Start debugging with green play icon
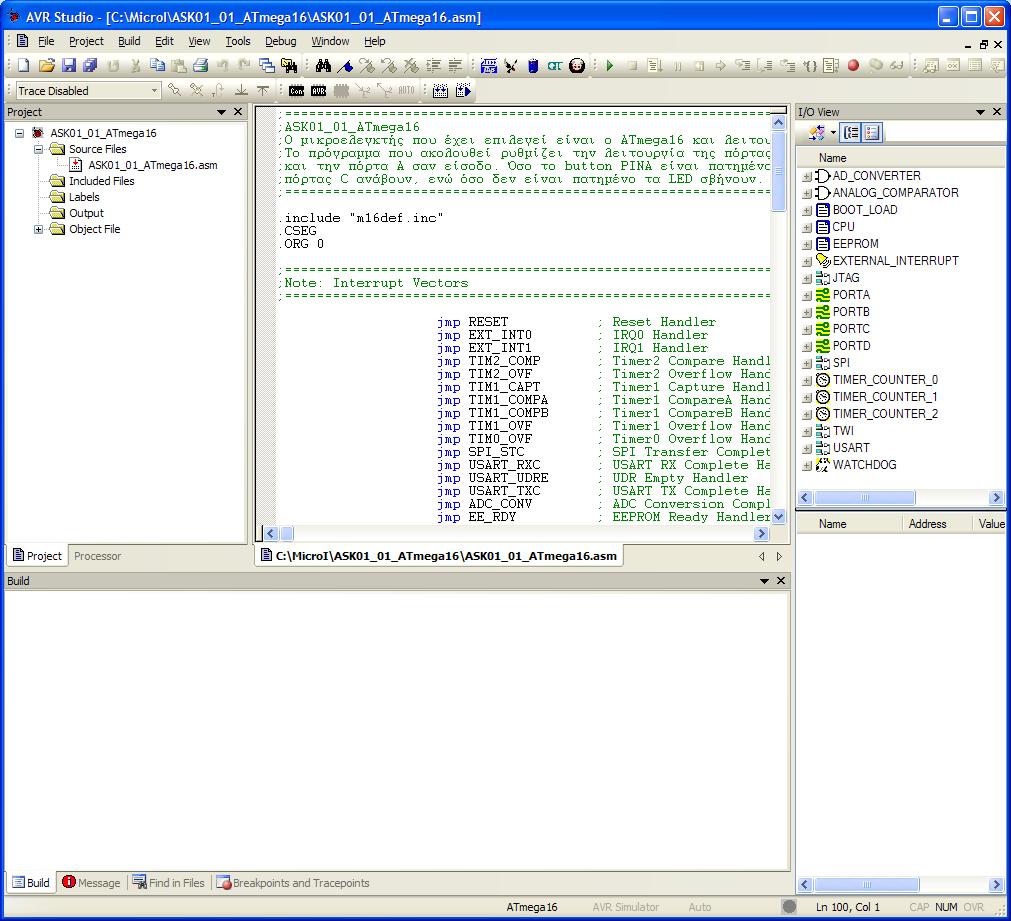This screenshot has width=1011, height=921. [610, 66]
